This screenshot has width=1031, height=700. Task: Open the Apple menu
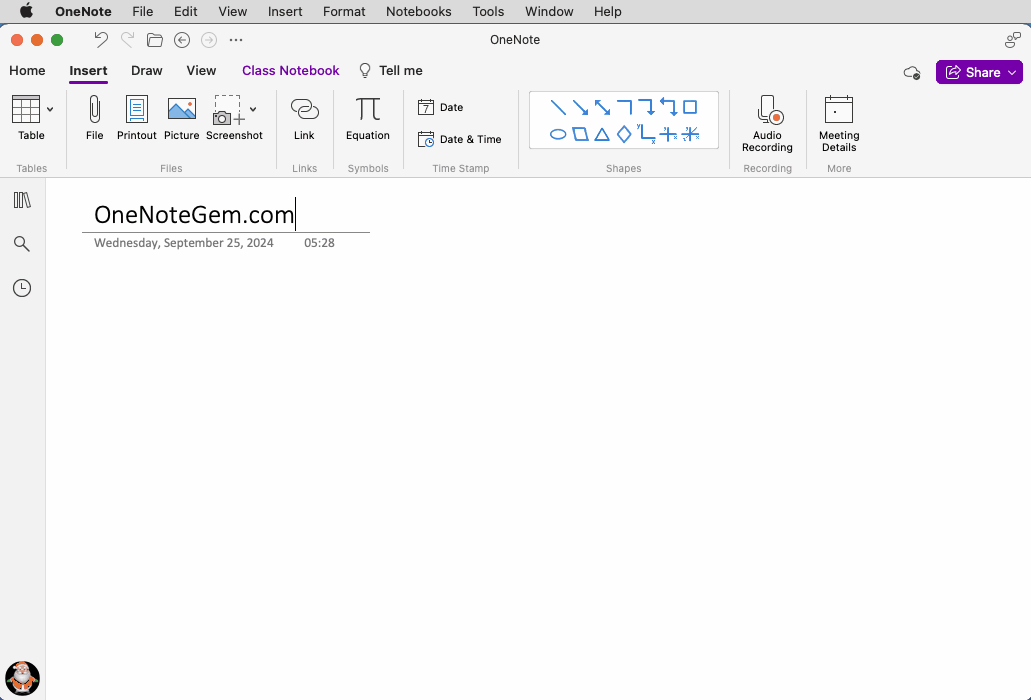point(26,11)
